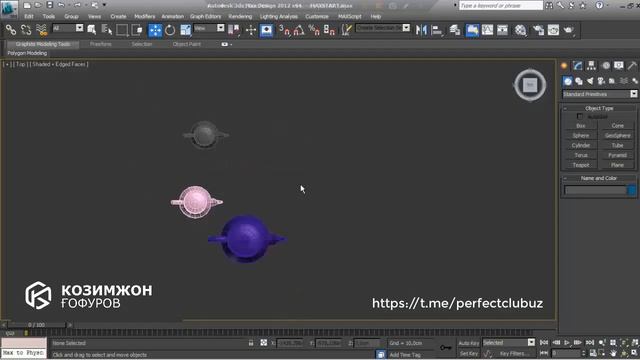Open Edit Named Selection Sets

coord(347,30)
